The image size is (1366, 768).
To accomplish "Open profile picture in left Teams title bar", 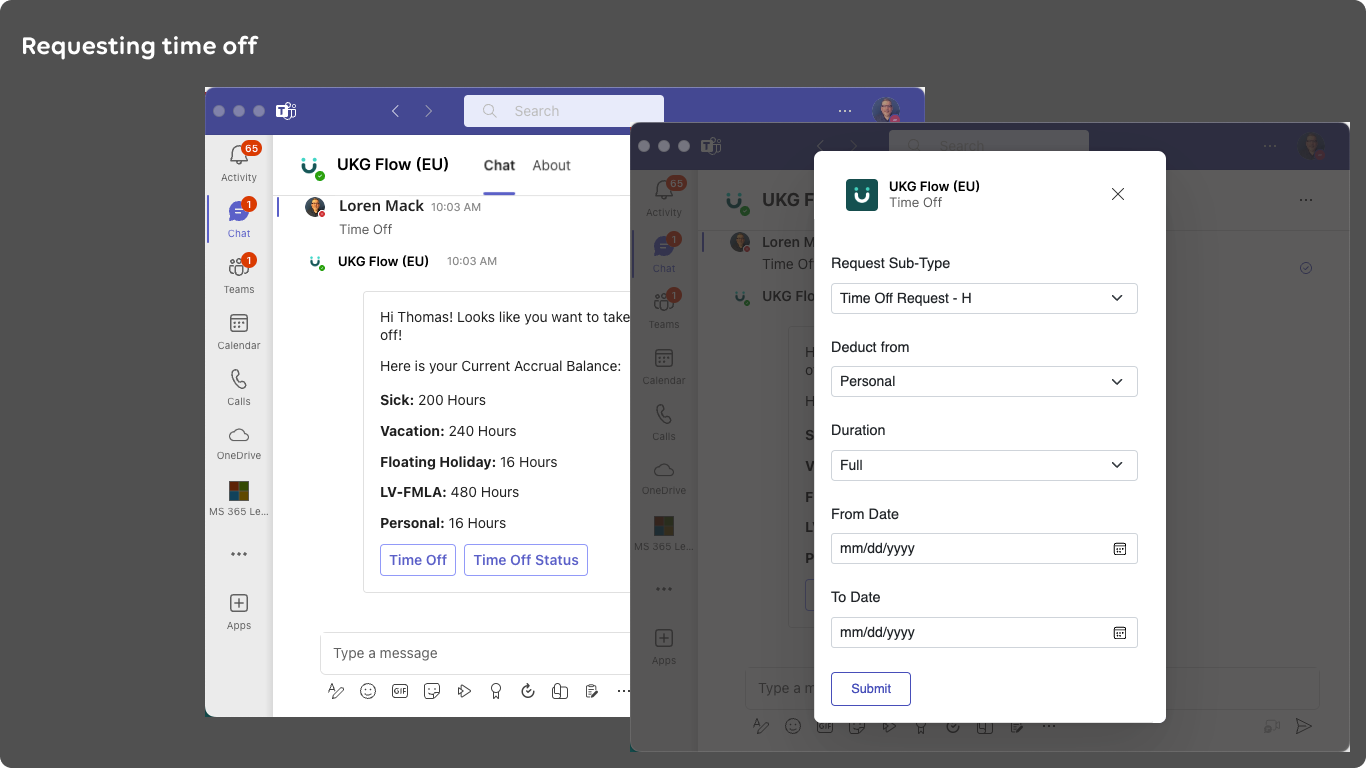I will pyautogui.click(x=885, y=111).
